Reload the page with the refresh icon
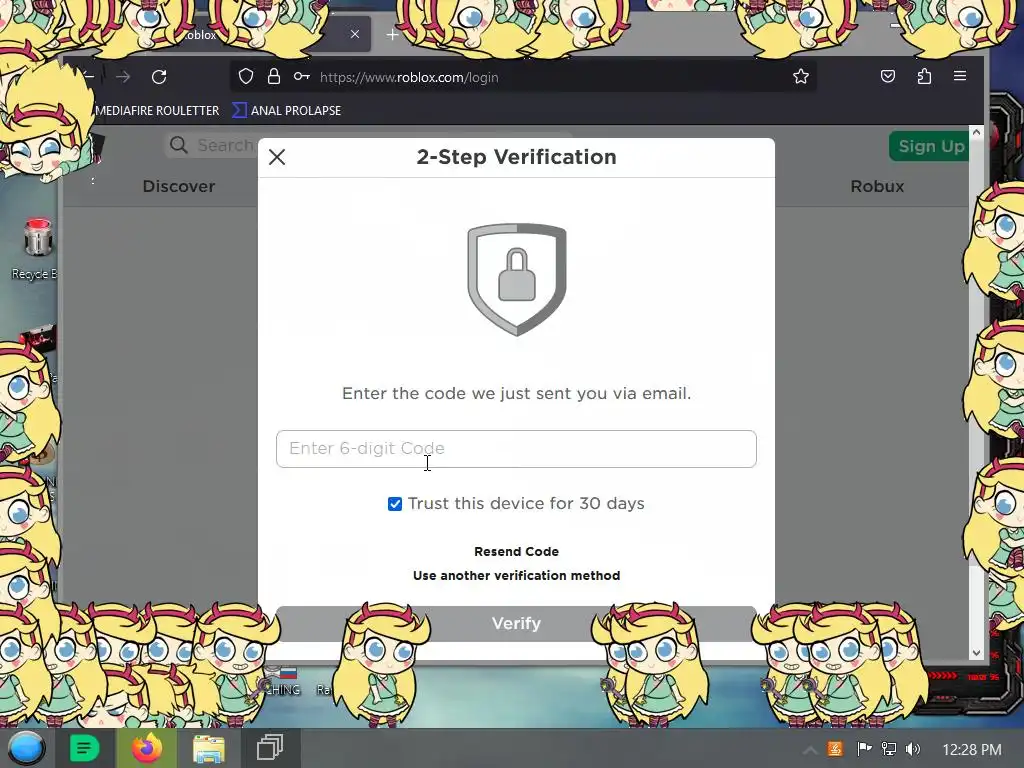This screenshot has width=1024, height=768. click(159, 77)
